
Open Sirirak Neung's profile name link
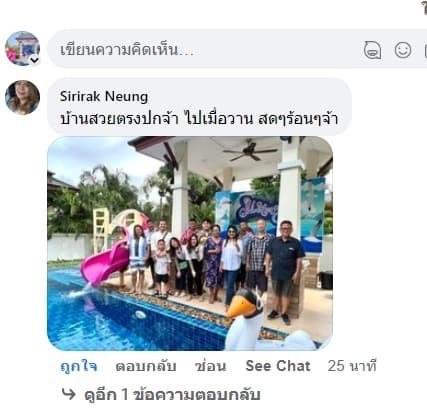[x=104, y=96]
